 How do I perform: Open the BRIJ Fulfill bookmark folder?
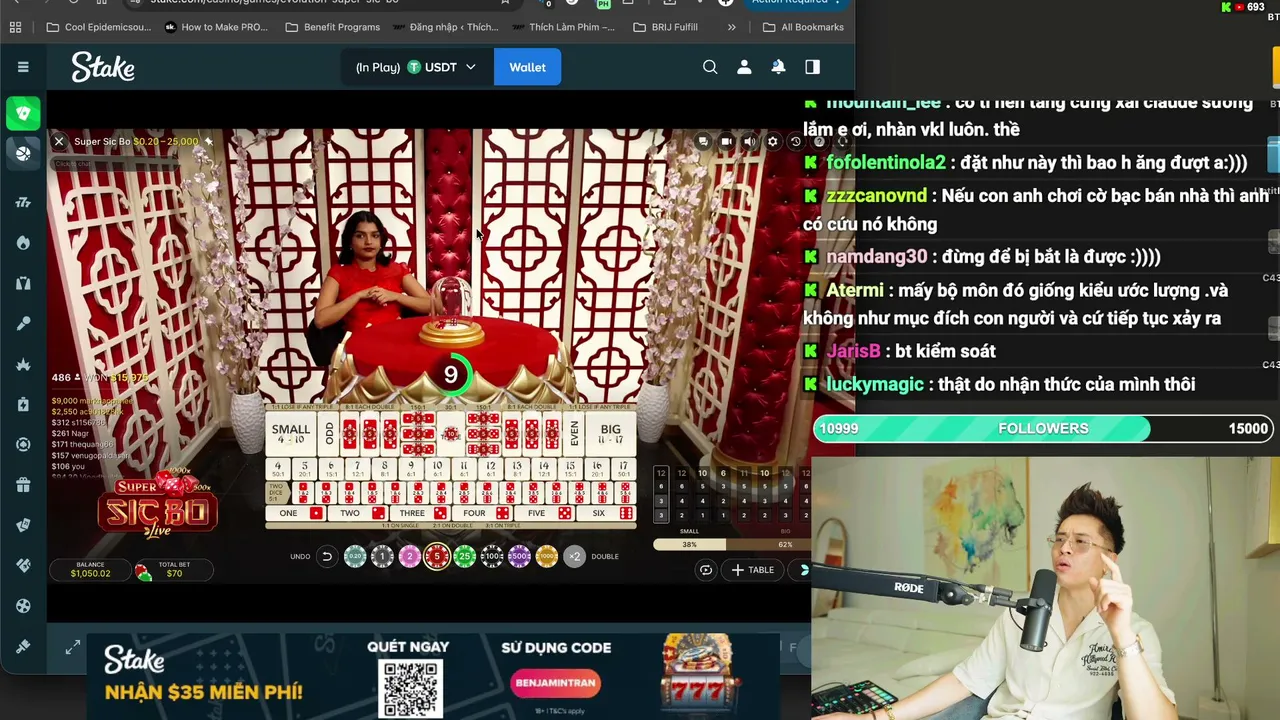(x=665, y=27)
